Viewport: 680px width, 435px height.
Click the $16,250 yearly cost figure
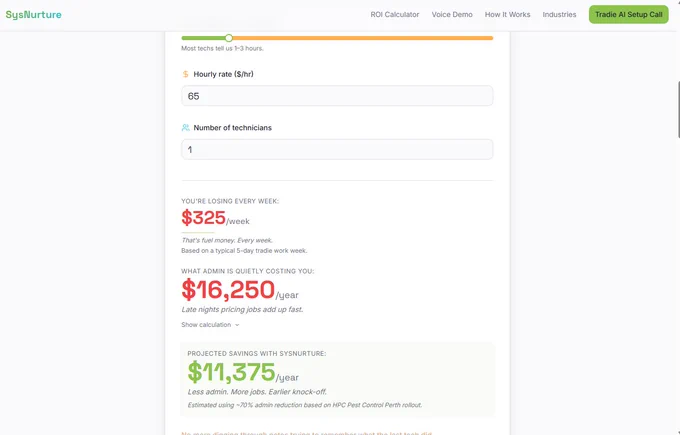228,290
